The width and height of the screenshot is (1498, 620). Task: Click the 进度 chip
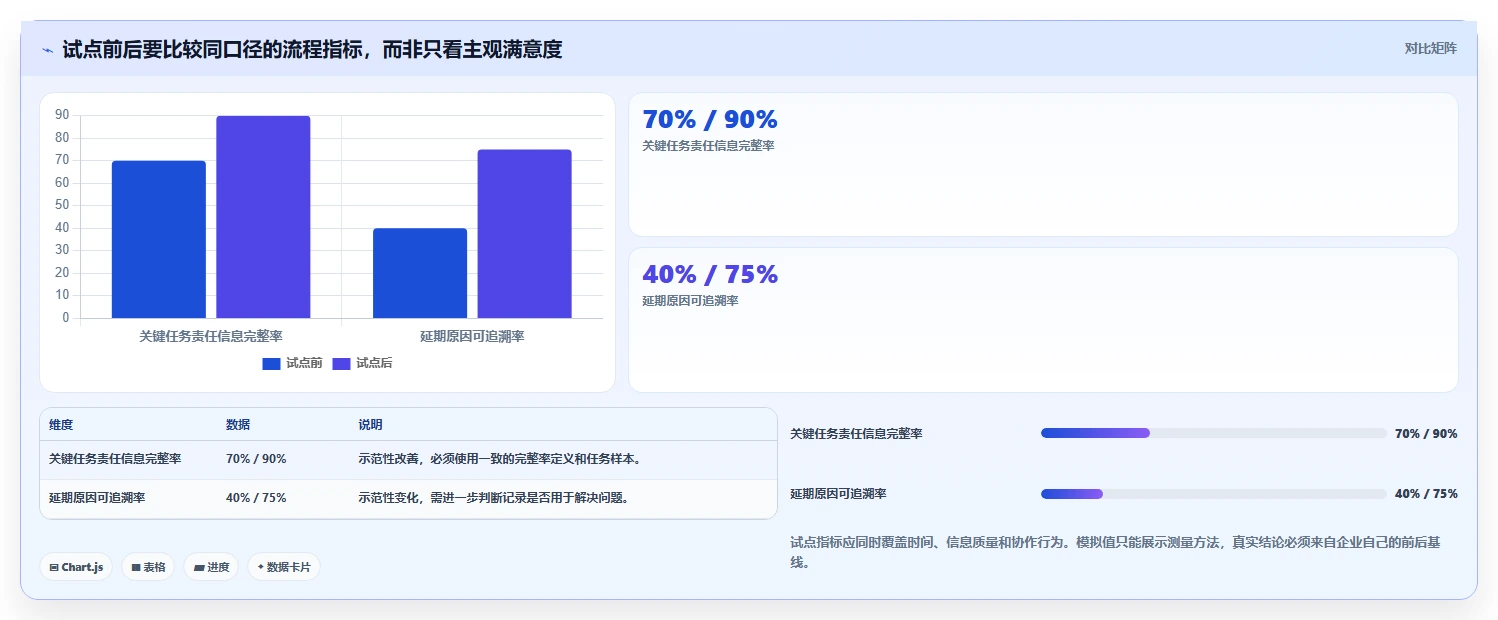pos(211,567)
